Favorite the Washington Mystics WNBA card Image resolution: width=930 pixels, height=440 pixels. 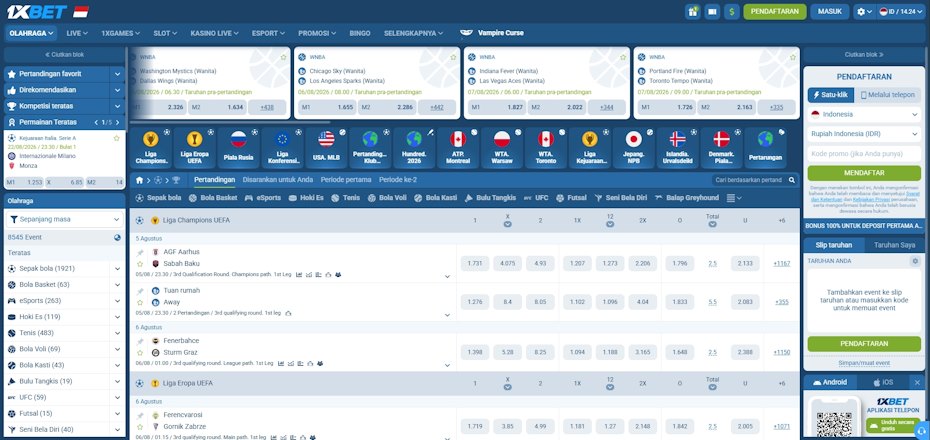pos(284,58)
